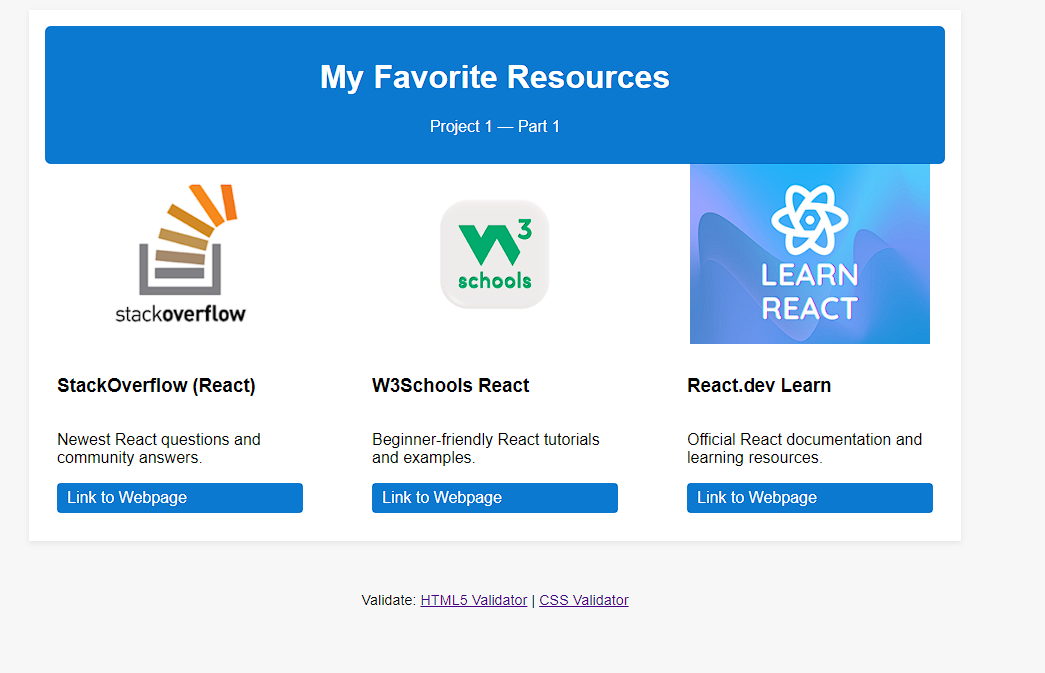1045x673 pixels.
Task: Click the orange StackOverflow stack icon
Action: 186,236
